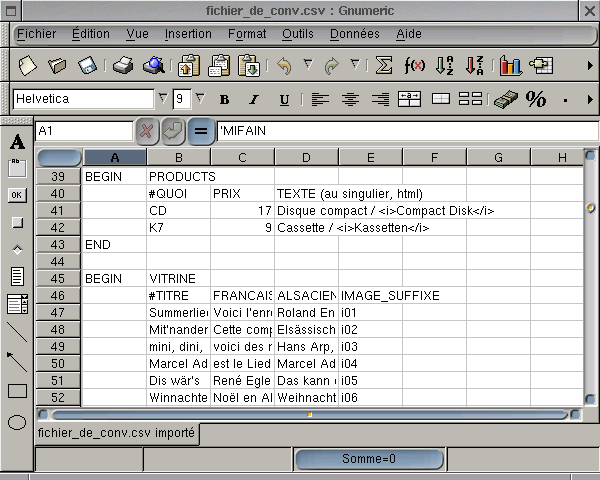Toggle underline formatting
600x480 pixels.
pos(284,99)
